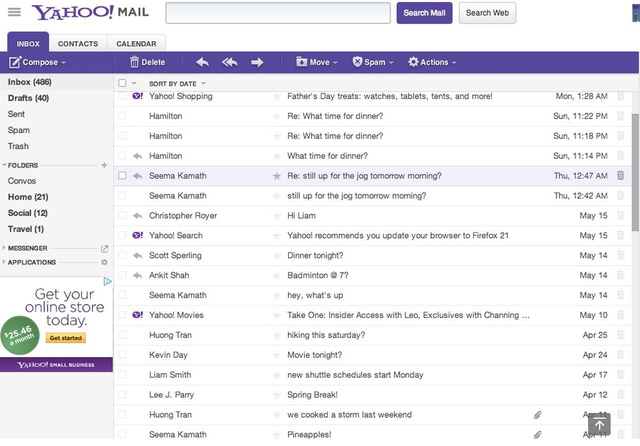Screen dimensions: 640x446
Task: Click replied arrow icon next to Christopher Royer
Action: pyautogui.click(x=138, y=215)
